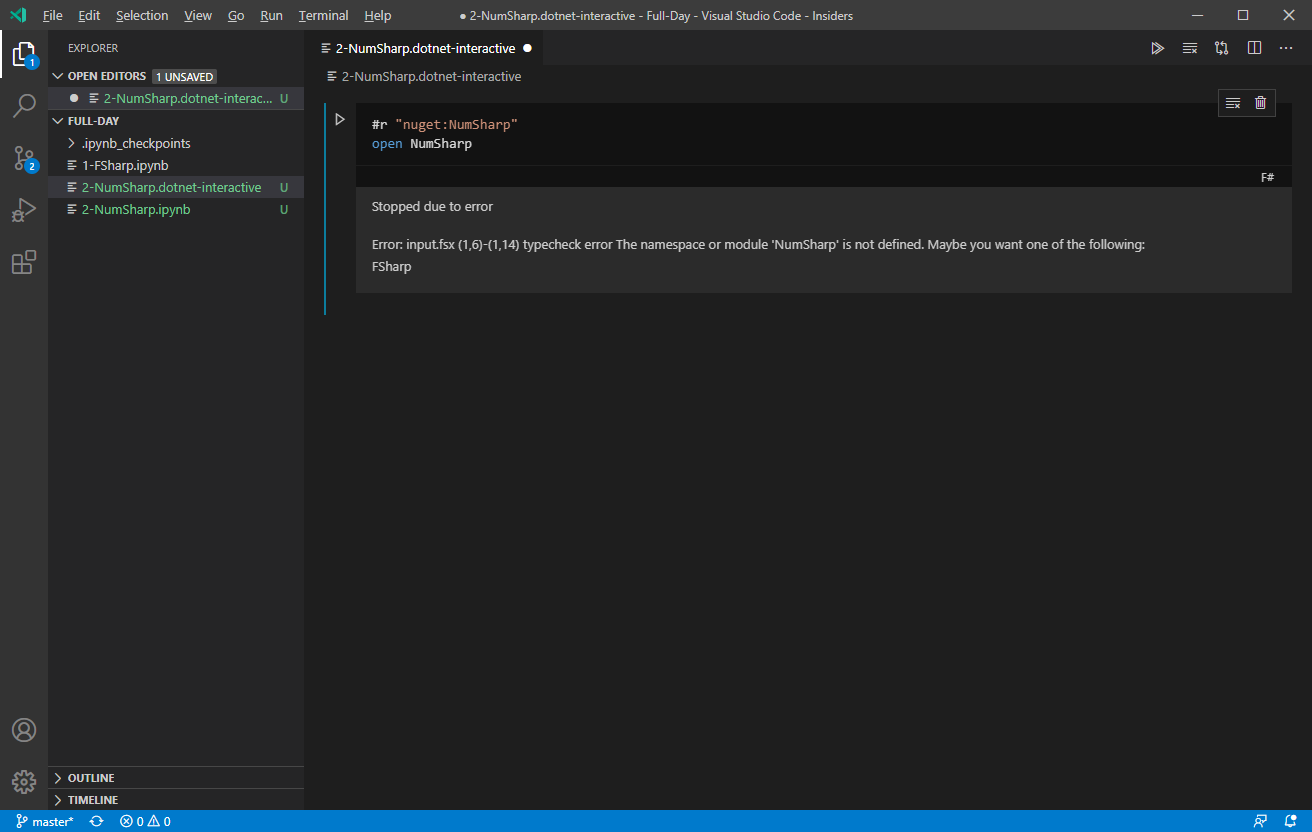Viewport: 1312px width, 832px height.
Task: Open changes compare icon in editor toolbar
Action: point(1222,48)
